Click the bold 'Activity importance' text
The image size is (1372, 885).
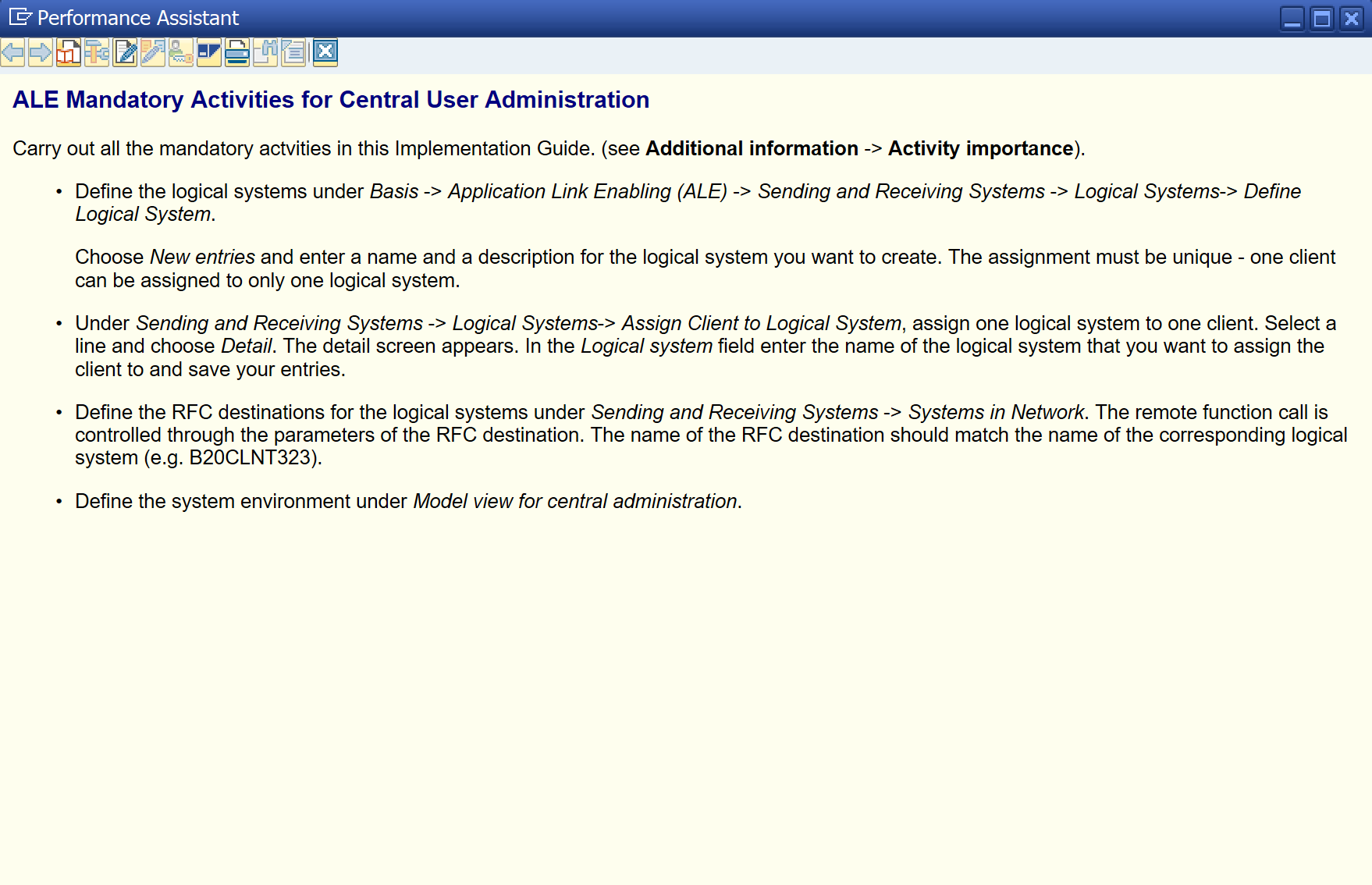click(980, 148)
